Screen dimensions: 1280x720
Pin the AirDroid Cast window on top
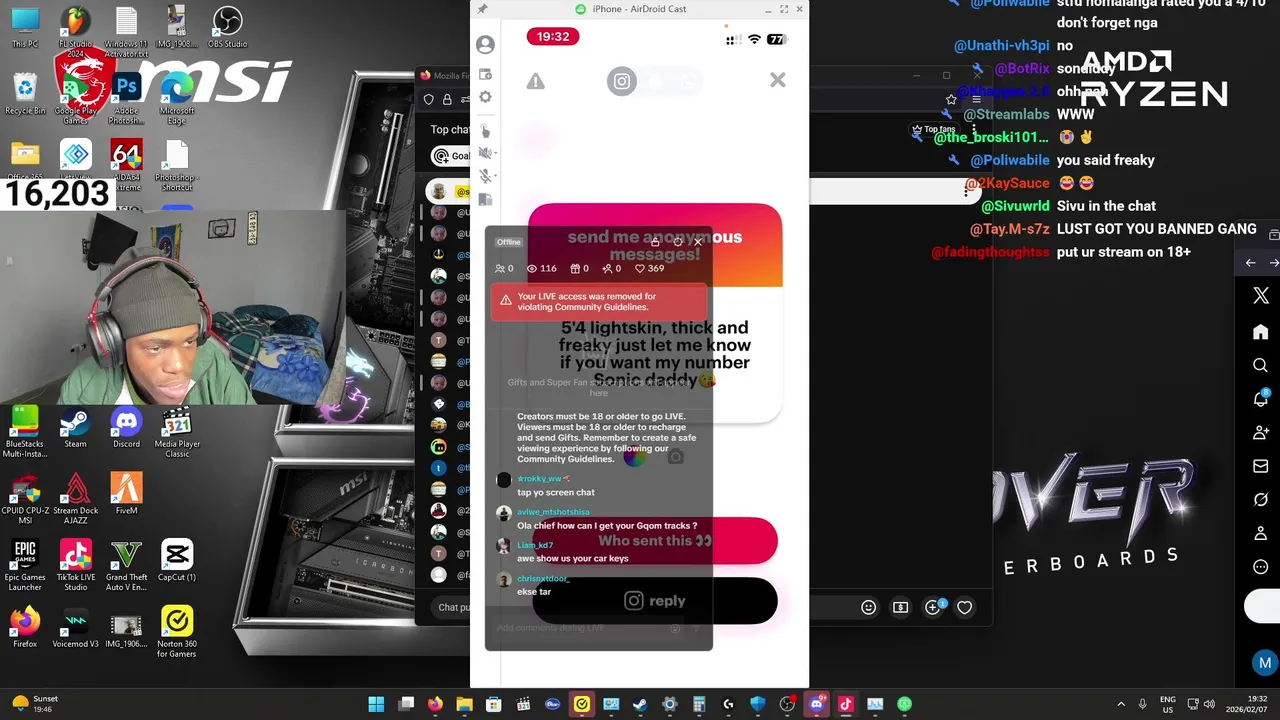pyautogui.click(x=482, y=9)
